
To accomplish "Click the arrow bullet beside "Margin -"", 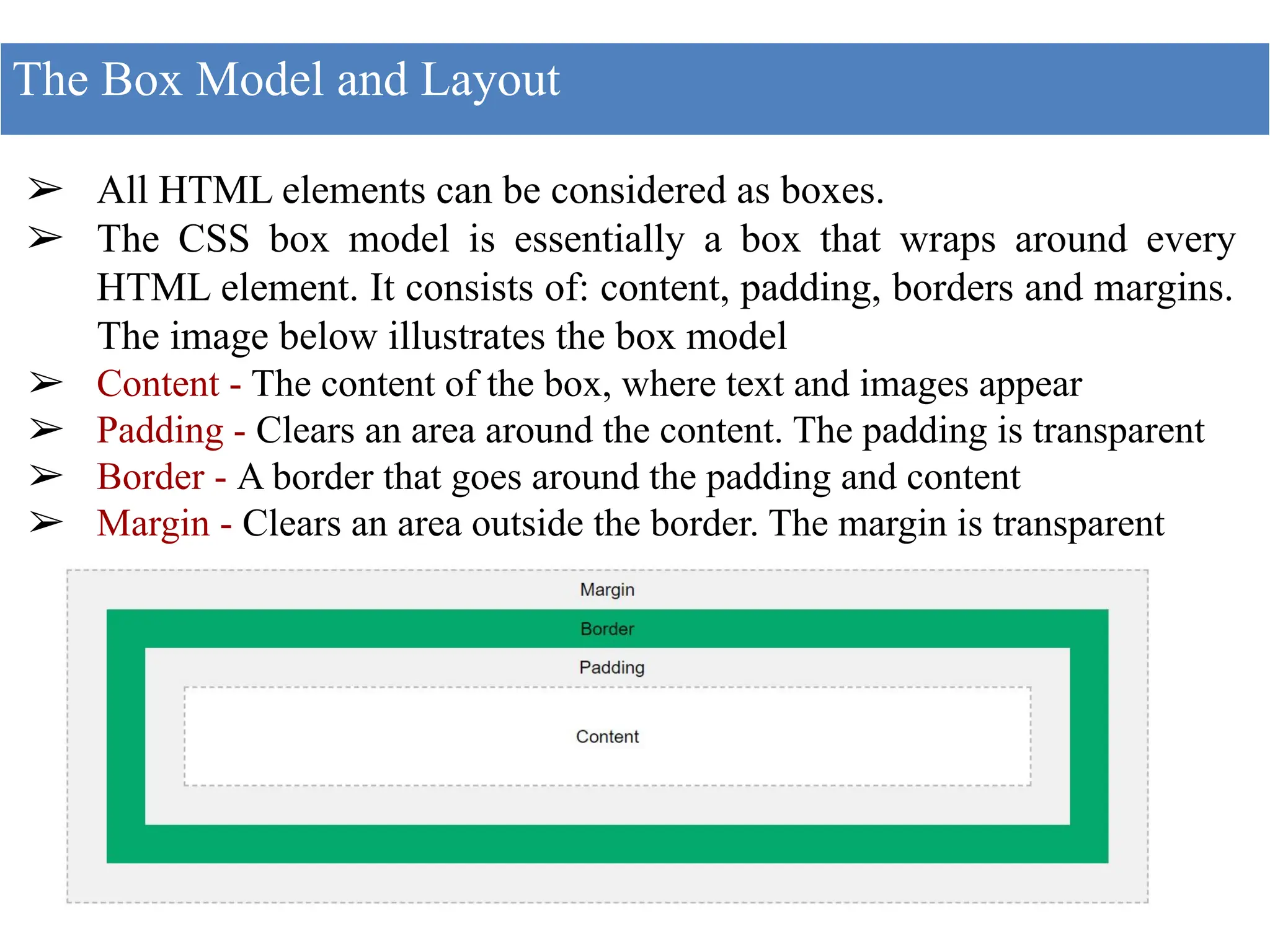I will click(46, 522).
